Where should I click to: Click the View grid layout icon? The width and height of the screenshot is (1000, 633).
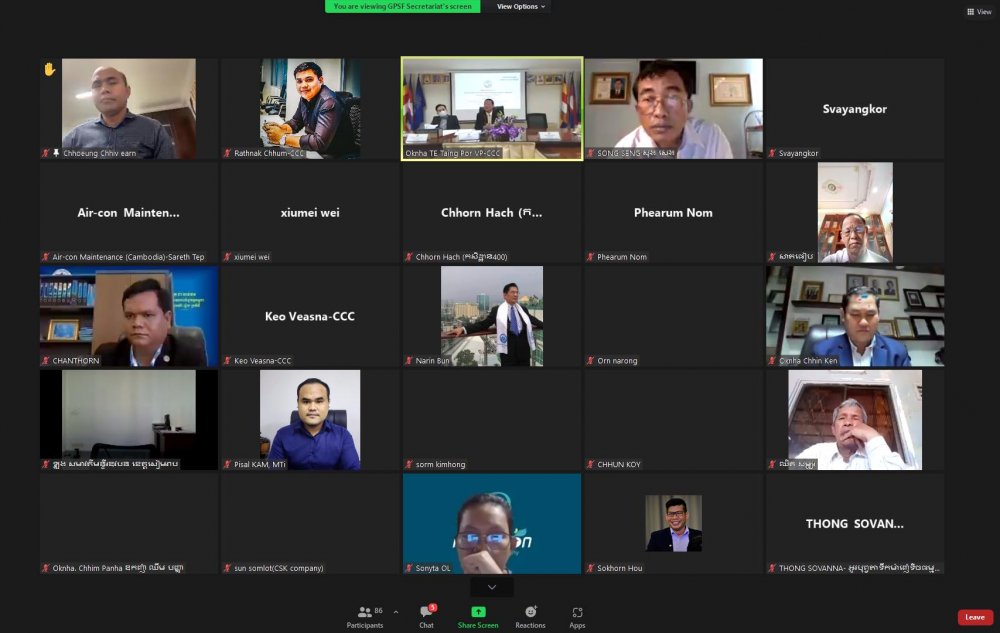[978, 12]
